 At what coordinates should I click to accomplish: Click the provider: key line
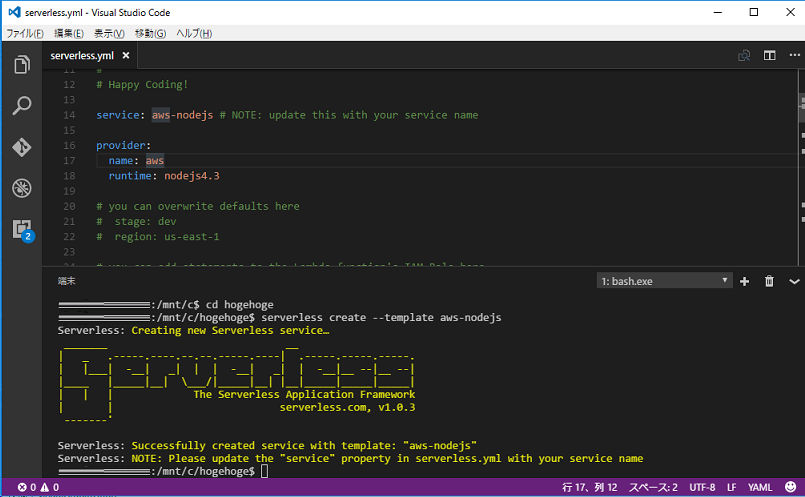point(123,145)
